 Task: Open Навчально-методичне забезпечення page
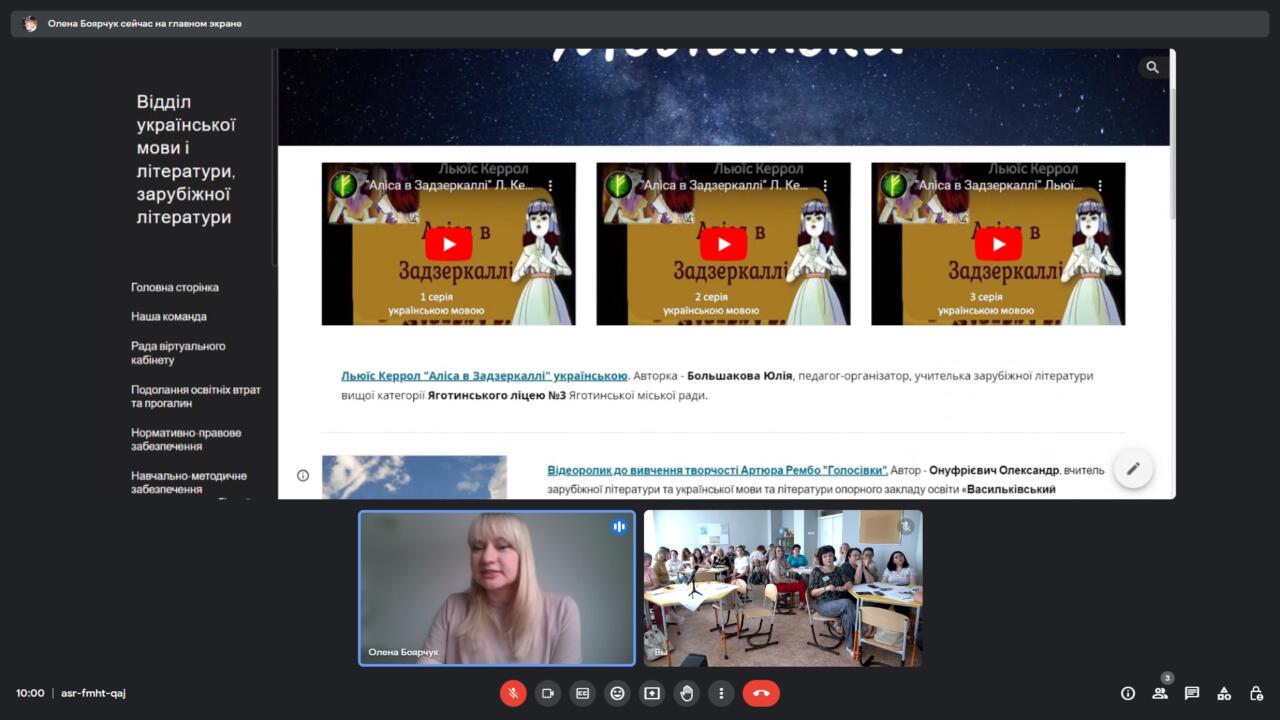[189, 483]
